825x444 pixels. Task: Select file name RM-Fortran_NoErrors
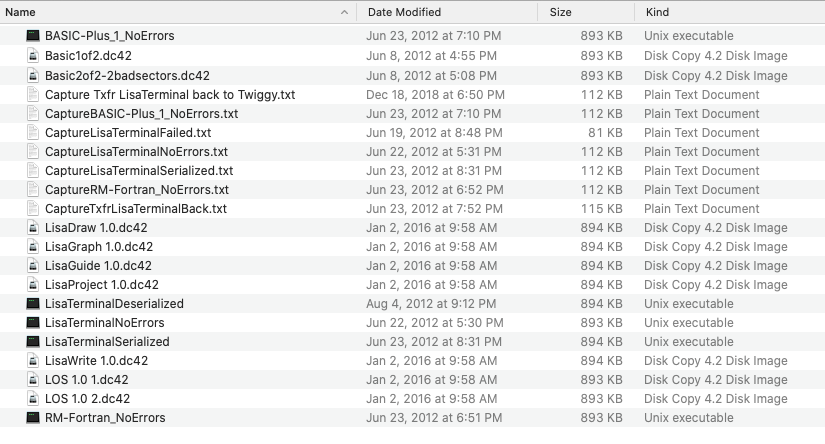105,418
